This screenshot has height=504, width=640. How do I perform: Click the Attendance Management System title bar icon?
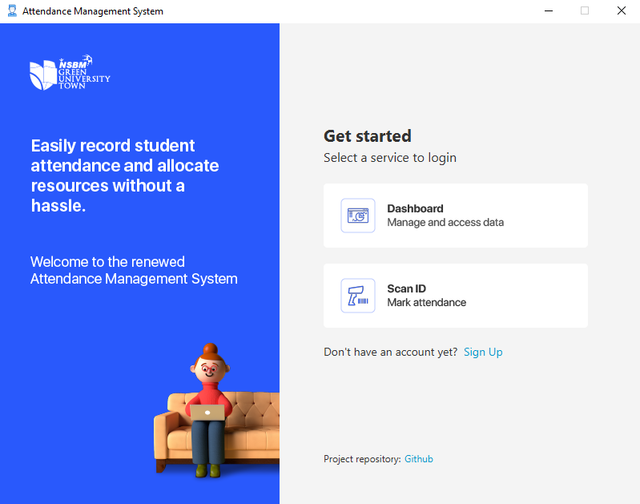coord(12,11)
